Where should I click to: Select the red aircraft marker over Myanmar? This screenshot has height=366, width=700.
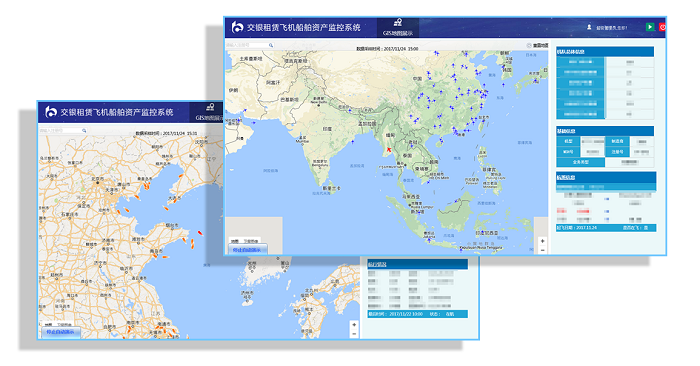click(389, 150)
